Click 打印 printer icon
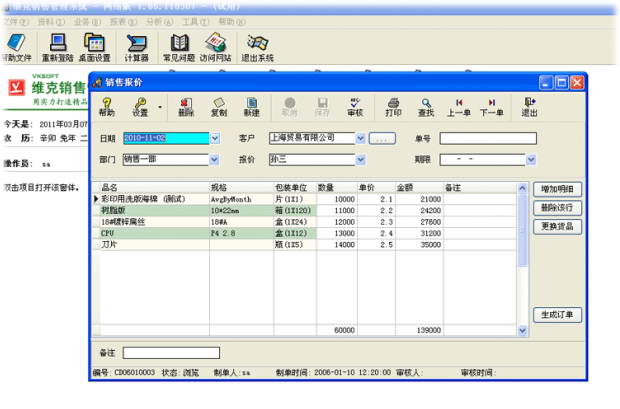620x409 pixels. (x=393, y=107)
